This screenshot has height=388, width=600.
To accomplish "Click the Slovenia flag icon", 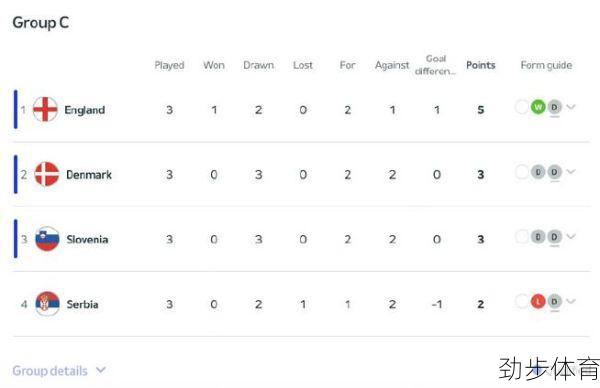I will (47, 239).
